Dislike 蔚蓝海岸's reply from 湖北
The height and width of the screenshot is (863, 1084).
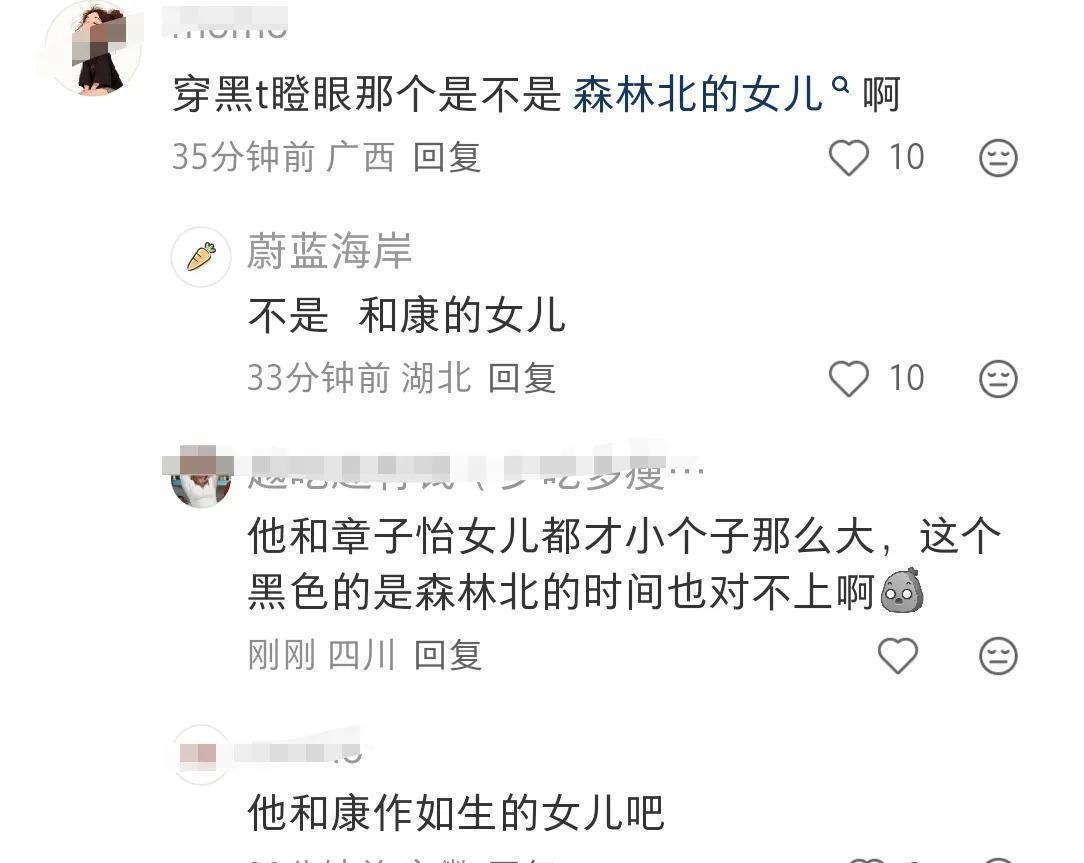998,379
